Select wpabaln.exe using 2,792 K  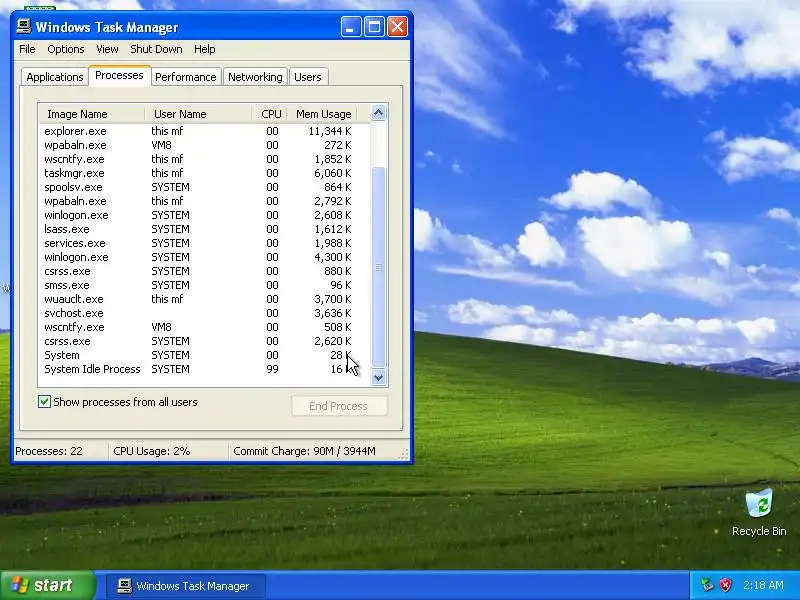[x=204, y=201]
